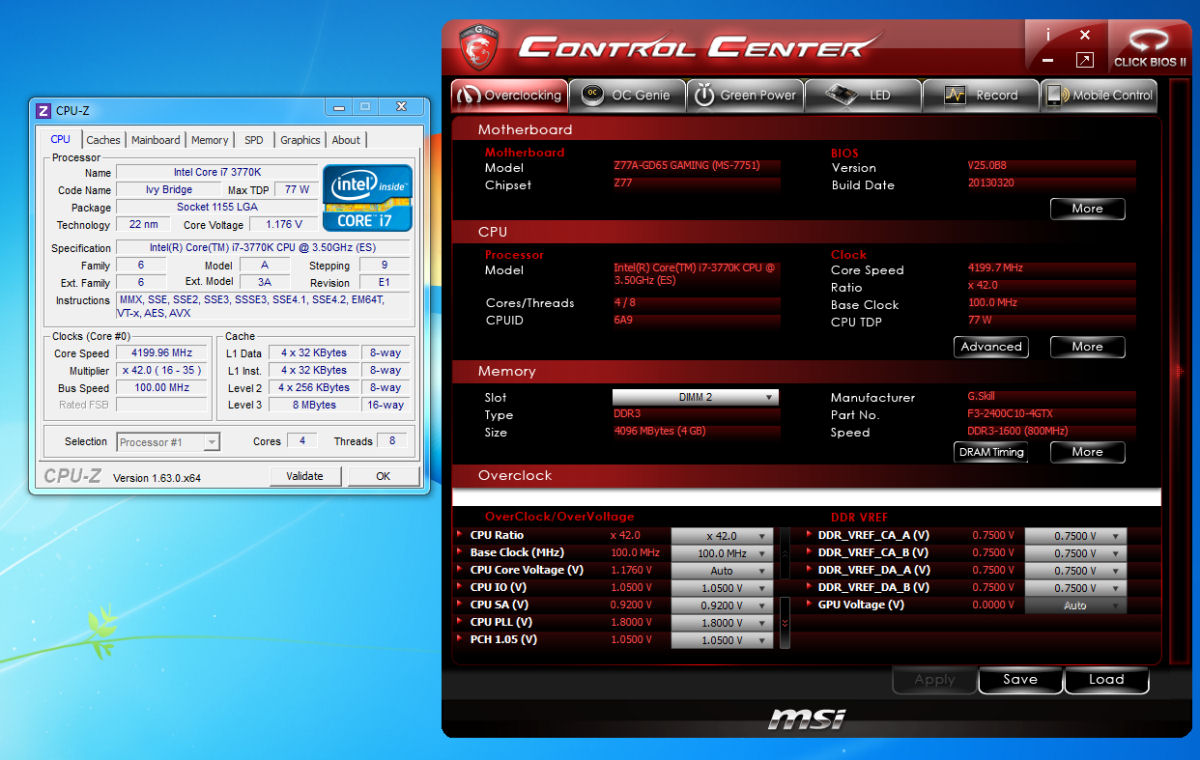The width and height of the screenshot is (1200, 760).
Task: Switch to the OC Genie tab
Action: click(x=628, y=95)
